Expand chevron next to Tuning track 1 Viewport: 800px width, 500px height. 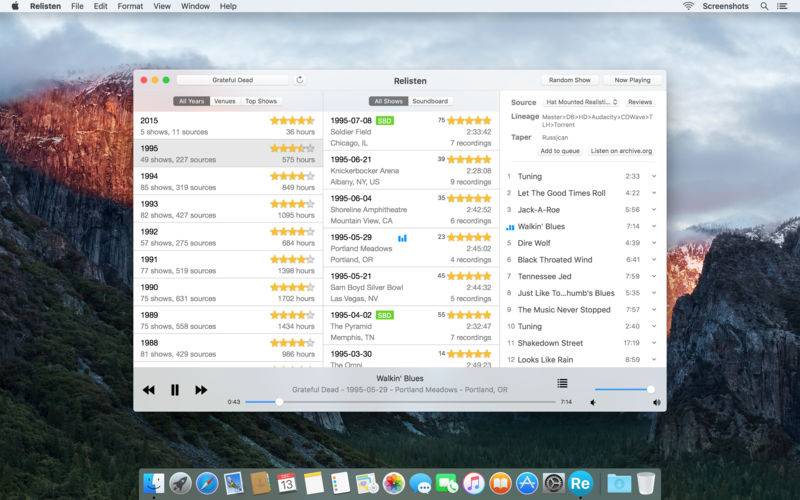point(654,176)
